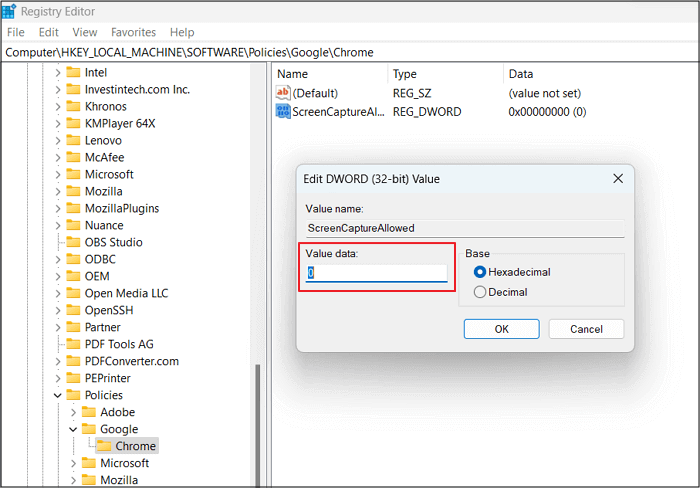Click the OBS Studio folder icon

coord(73,242)
